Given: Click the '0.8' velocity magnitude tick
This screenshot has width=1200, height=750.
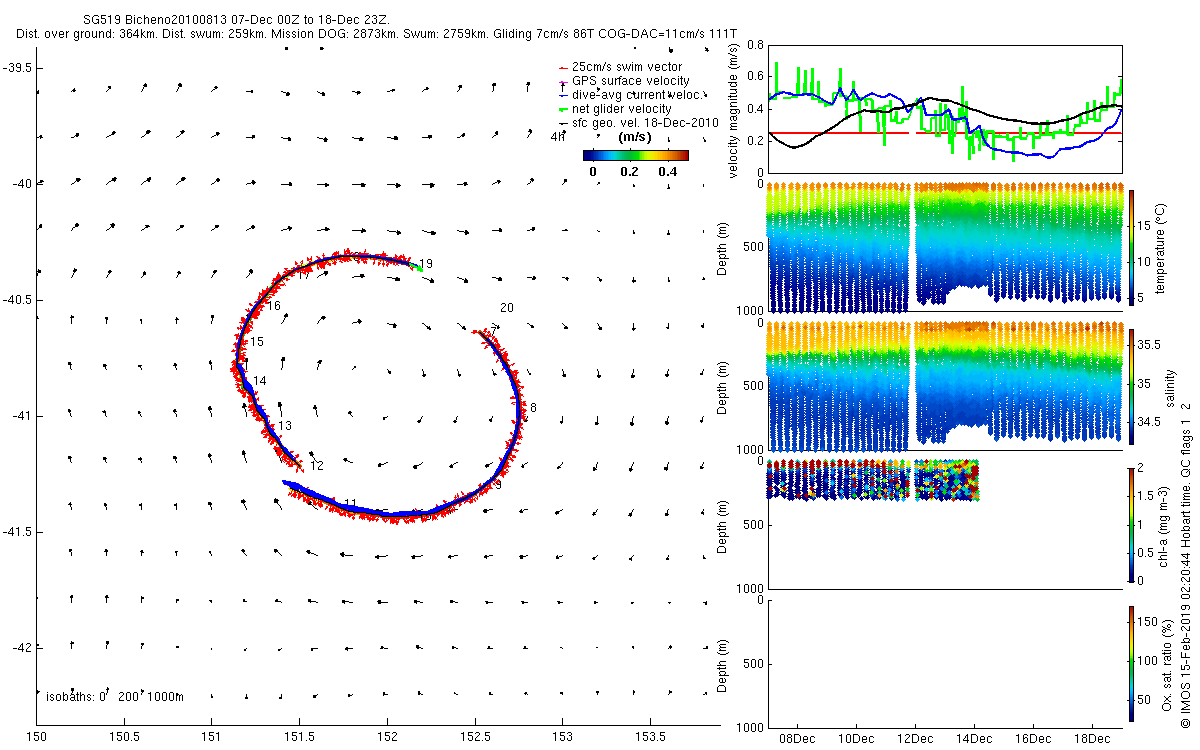Looking at the screenshot, I should [x=755, y=45].
